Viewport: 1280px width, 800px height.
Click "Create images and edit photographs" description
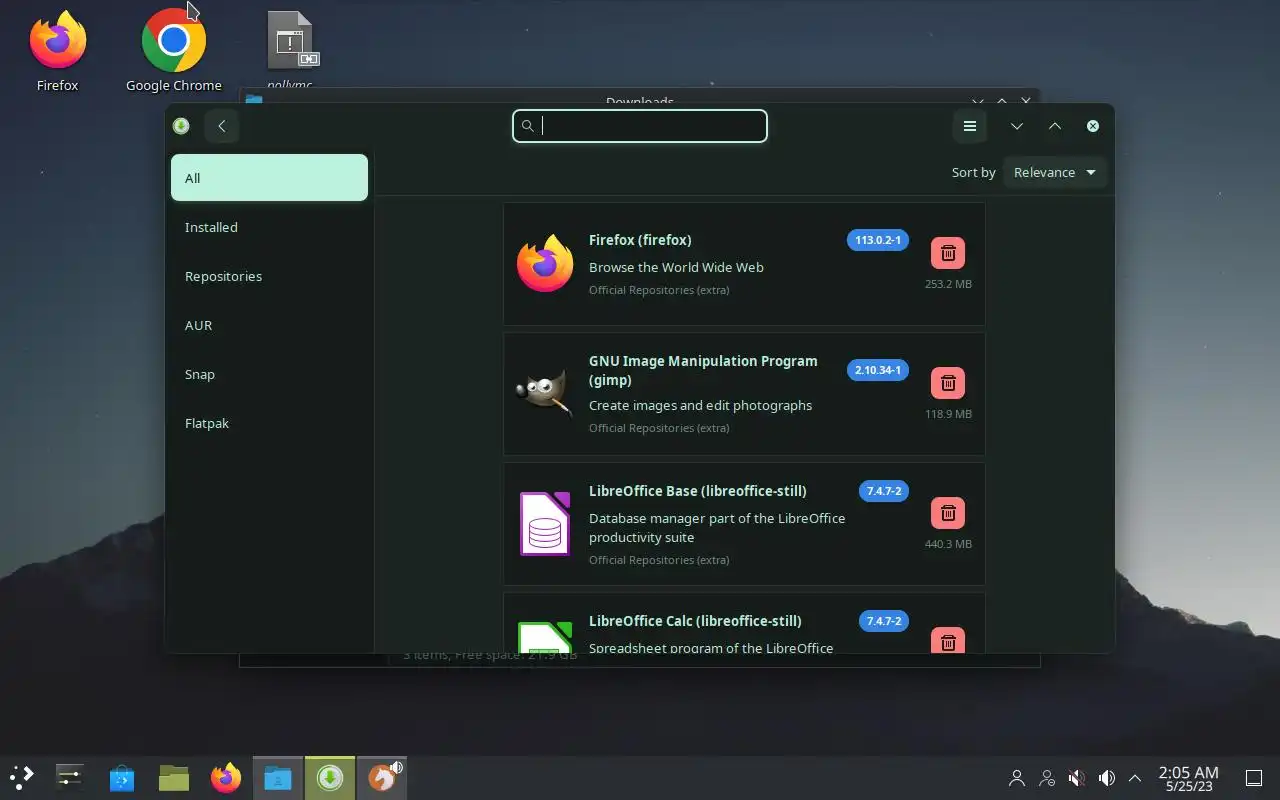pyautogui.click(x=700, y=405)
